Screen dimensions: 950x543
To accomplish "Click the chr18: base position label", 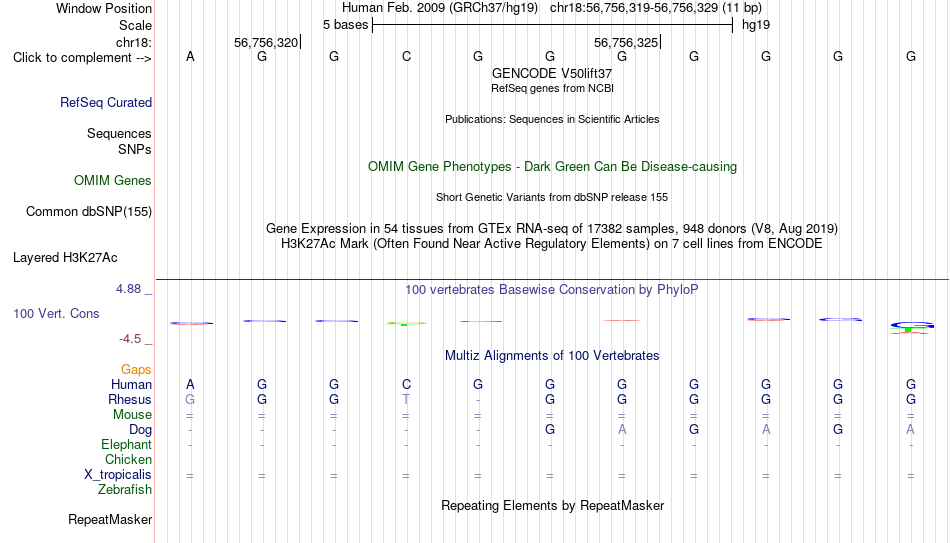I will click(133, 42).
